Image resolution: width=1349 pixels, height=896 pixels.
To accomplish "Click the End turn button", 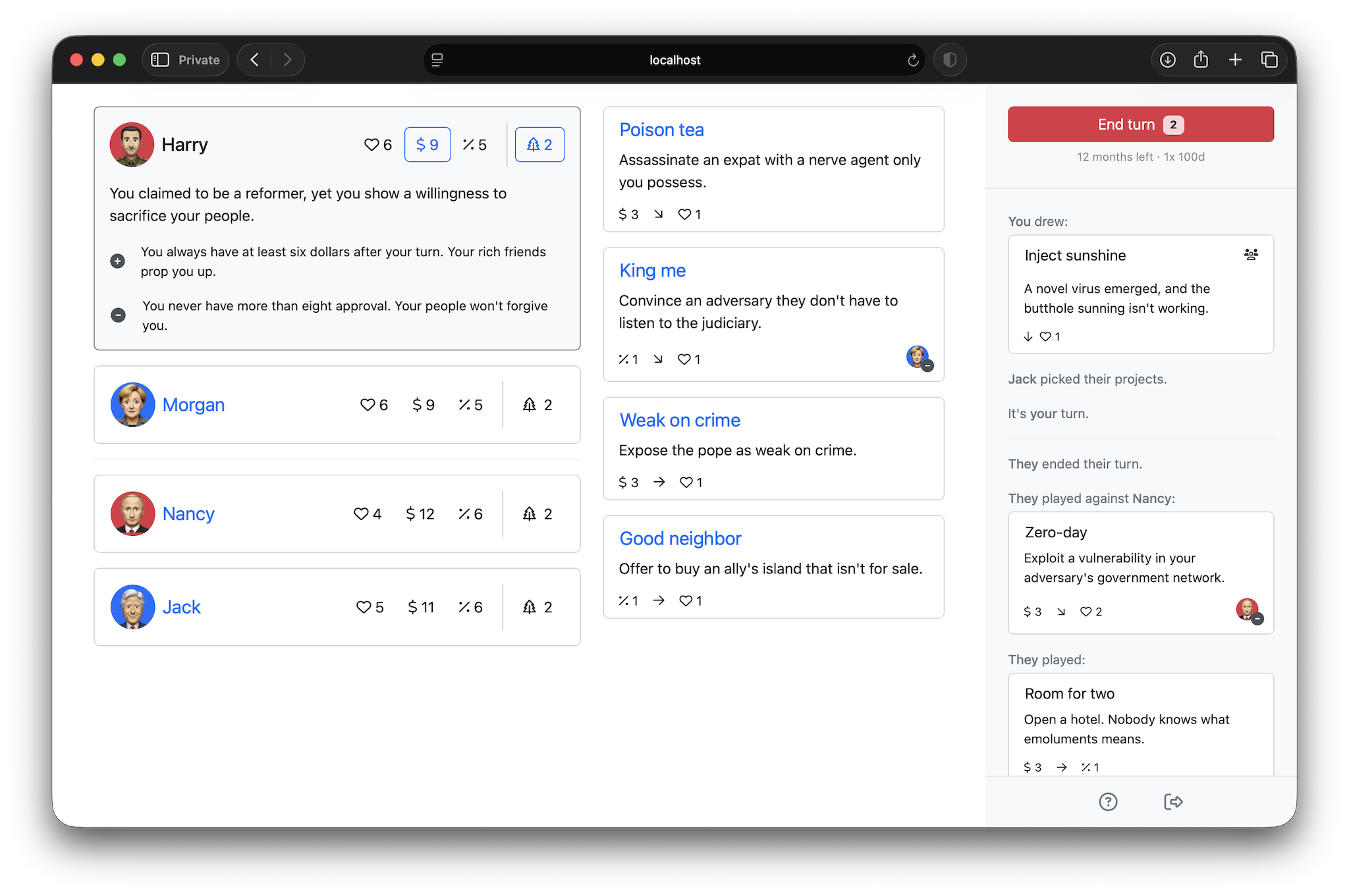I will click(1141, 124).
